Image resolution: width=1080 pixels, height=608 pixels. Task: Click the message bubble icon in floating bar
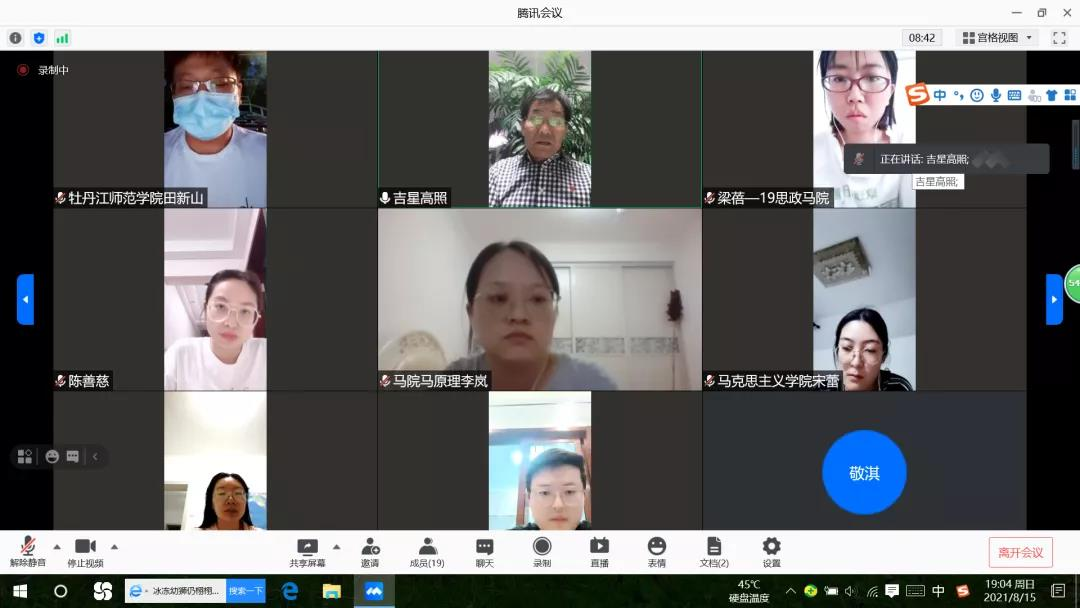72,457
